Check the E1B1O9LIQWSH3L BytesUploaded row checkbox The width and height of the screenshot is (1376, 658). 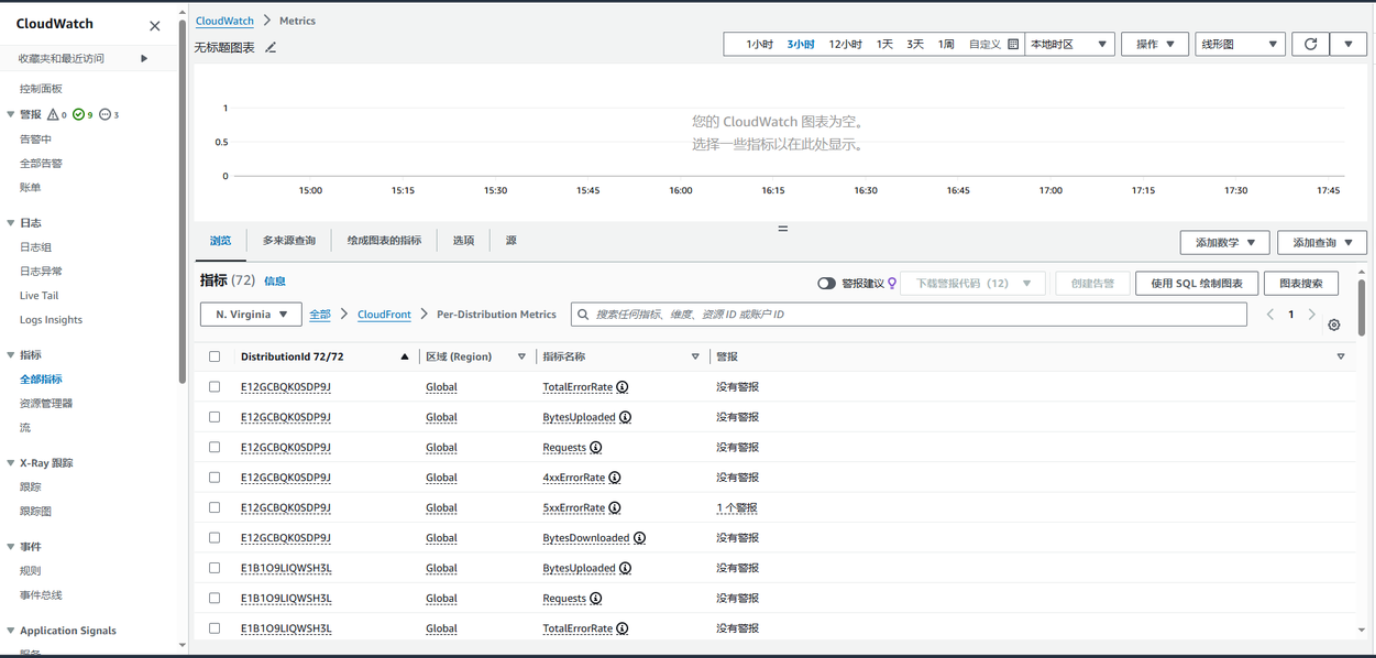click(214, 567)
